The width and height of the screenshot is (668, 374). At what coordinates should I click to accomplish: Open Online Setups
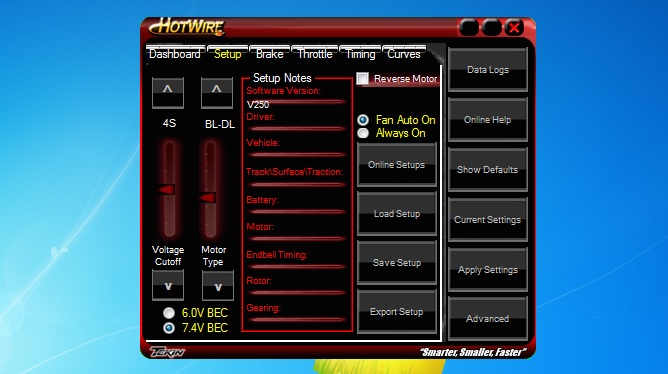(397, 164)
